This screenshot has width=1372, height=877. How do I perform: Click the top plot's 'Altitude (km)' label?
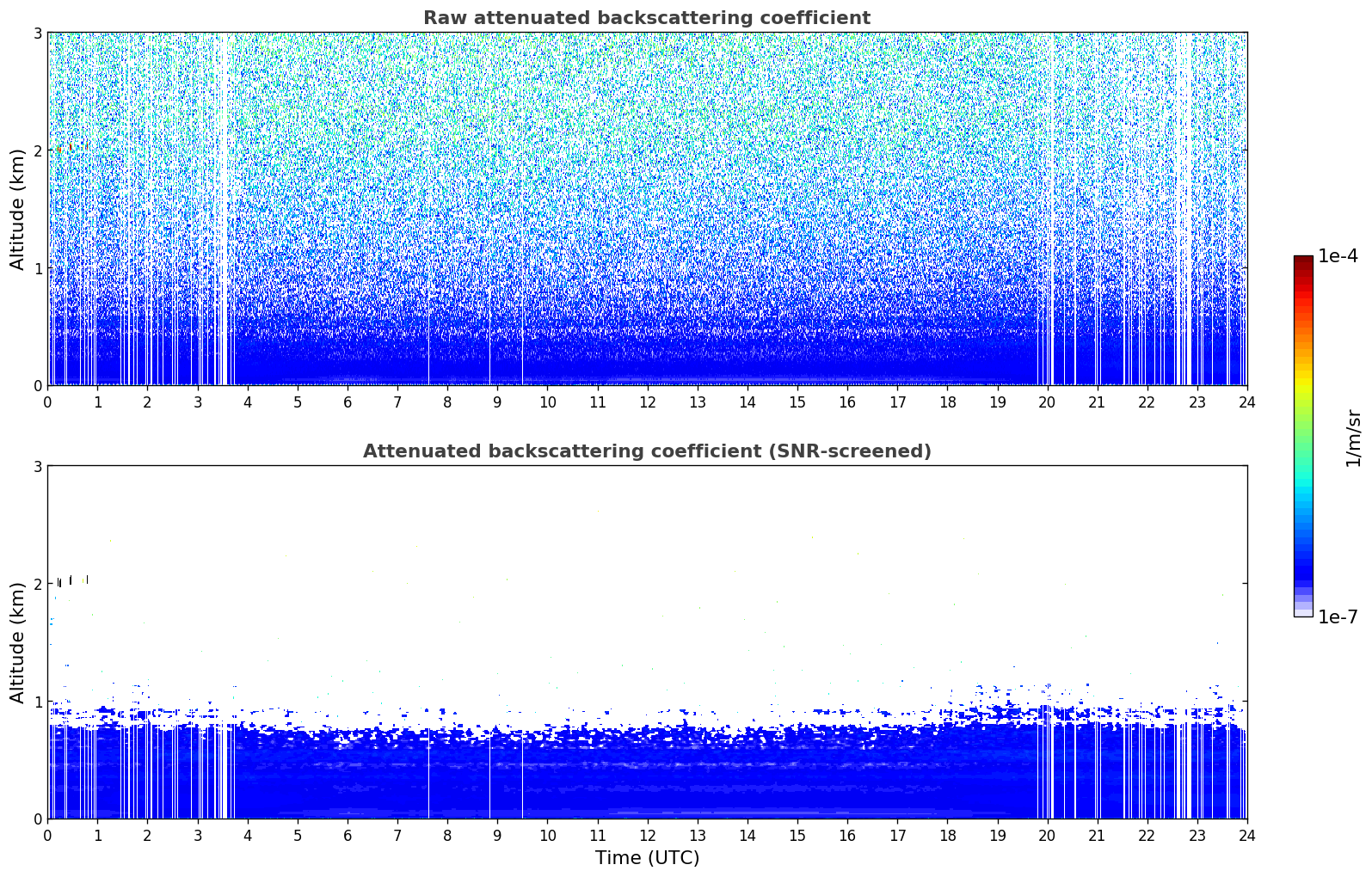(18, 209)
